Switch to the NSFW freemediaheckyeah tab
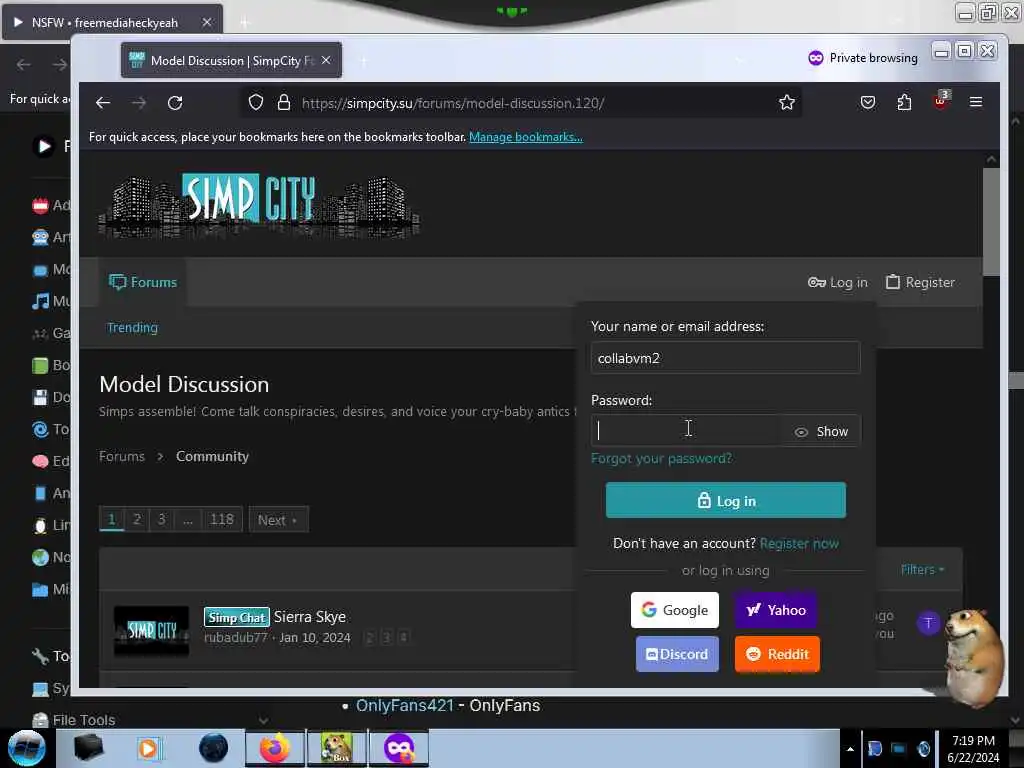Screen dimensions: 1024x768 pos(112,22)
